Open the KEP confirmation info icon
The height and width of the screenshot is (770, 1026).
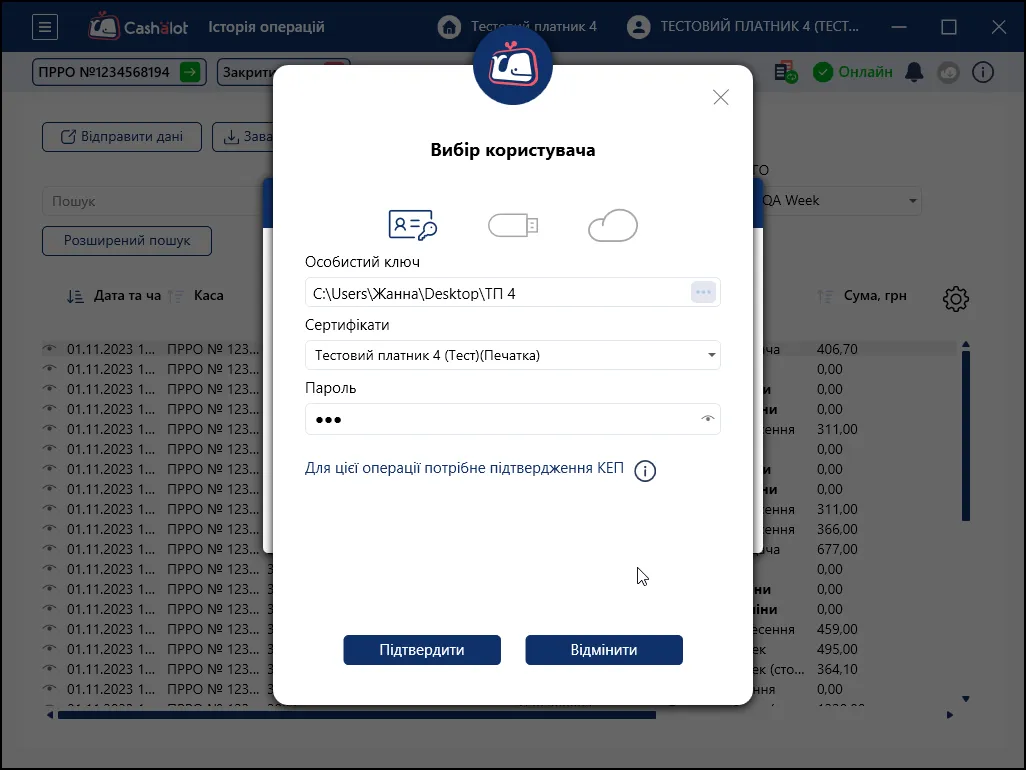click(x=645, y=470)
